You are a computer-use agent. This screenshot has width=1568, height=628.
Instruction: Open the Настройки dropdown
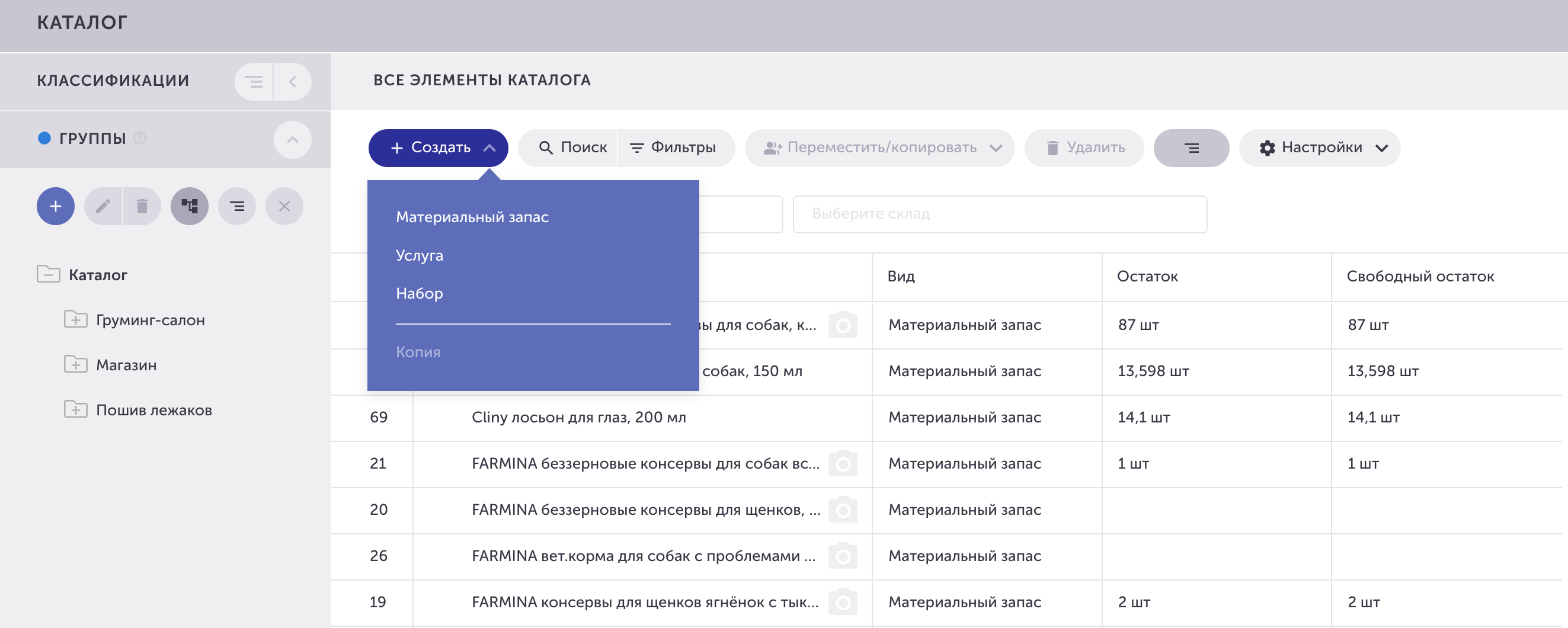pos(1319,148)
